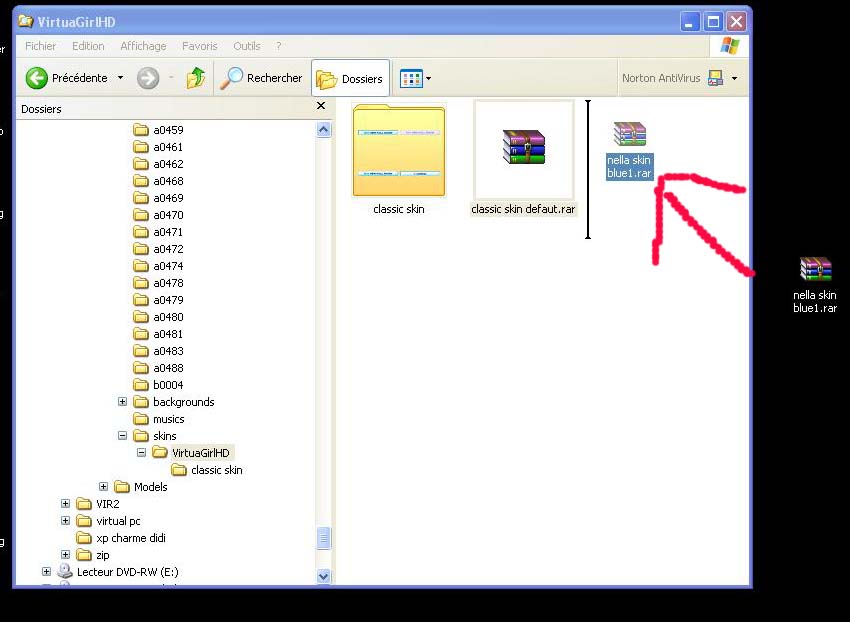Open the Outils menu

(247, 46)
